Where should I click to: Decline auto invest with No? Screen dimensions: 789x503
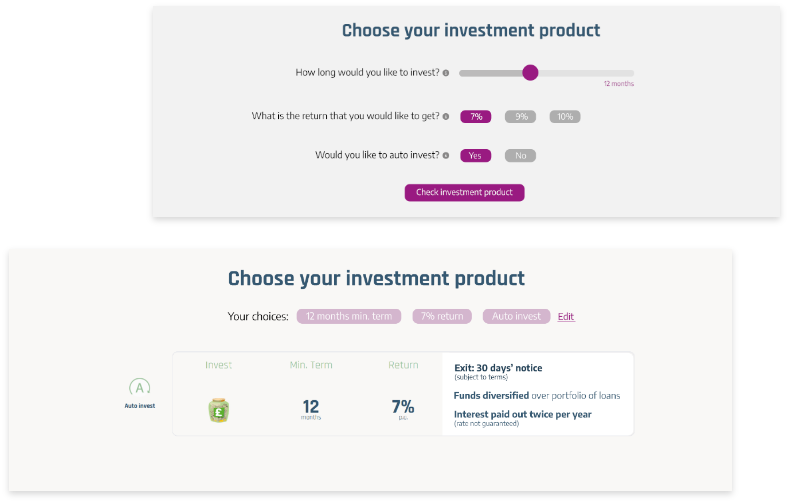pos(520,156)
